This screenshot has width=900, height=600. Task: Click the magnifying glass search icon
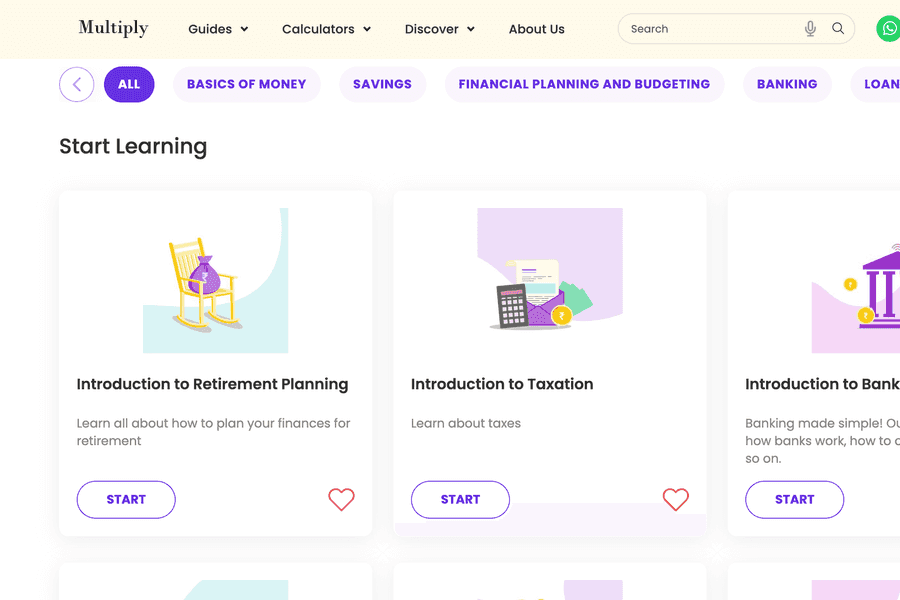(x=838, y=29)
